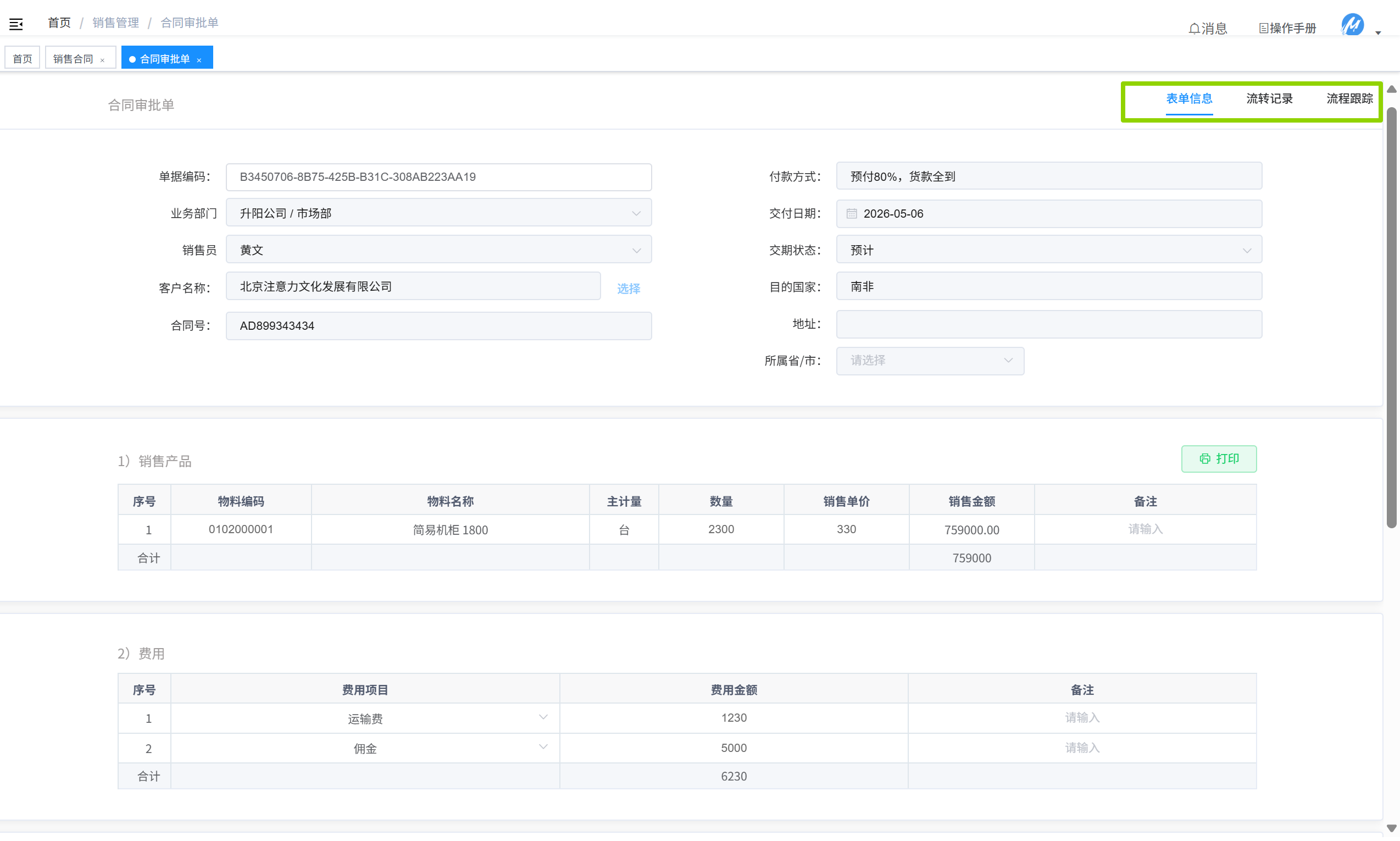Click the 付款方式 input field
The image size is (1400, 841).
pos(1049,176)
